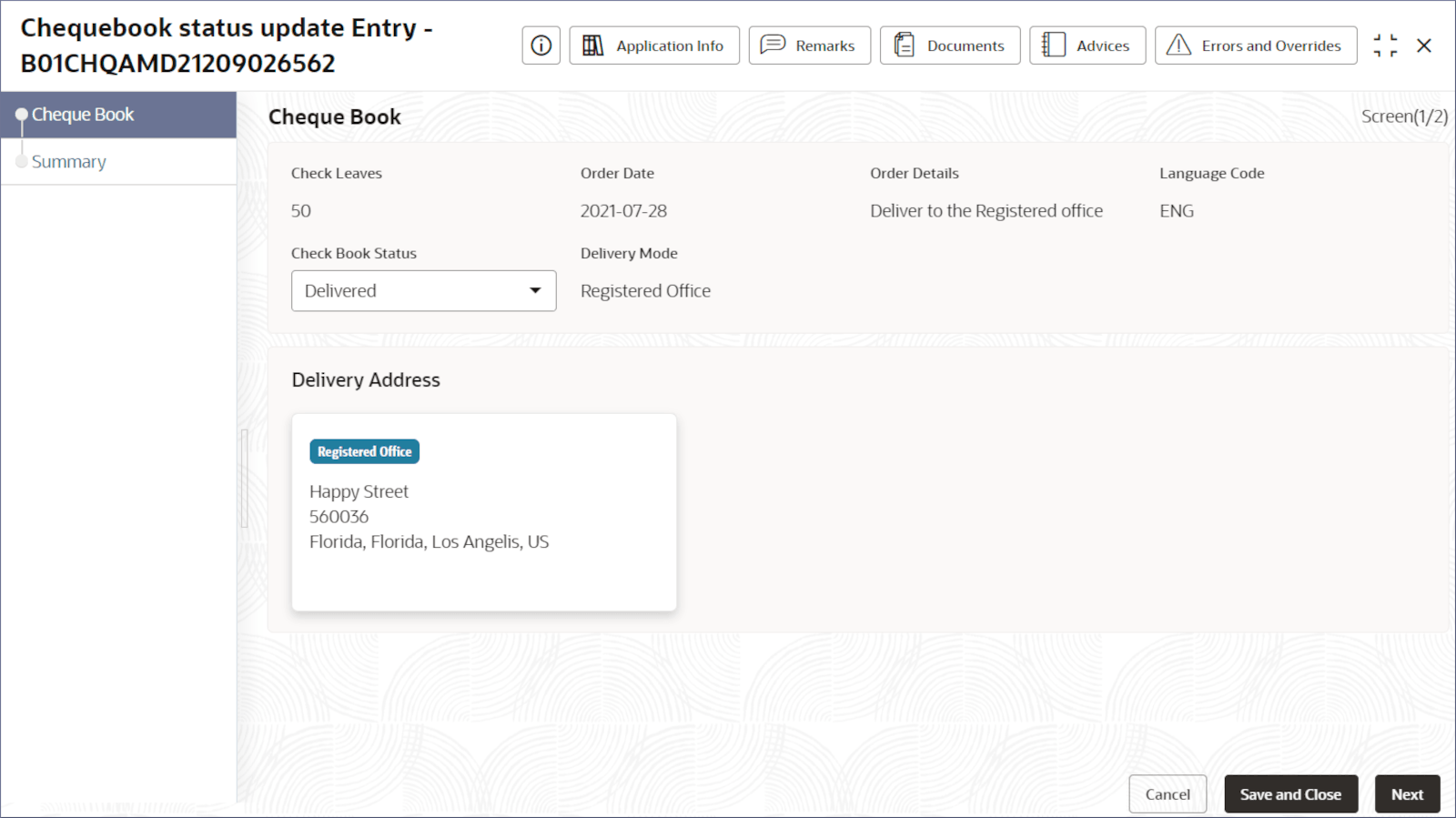Click the collapse/restore screen icon
1456x818 pixels.
coord(1385,45)
